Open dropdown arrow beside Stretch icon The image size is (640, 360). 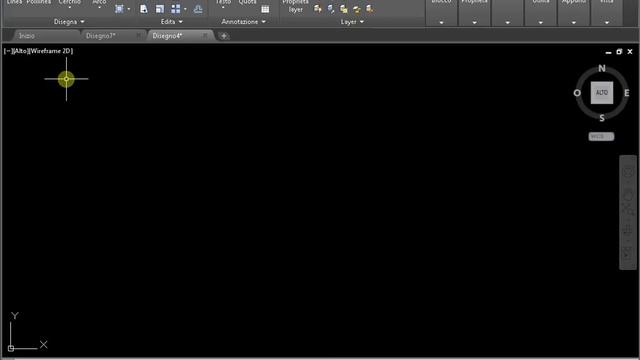[129, 9]
